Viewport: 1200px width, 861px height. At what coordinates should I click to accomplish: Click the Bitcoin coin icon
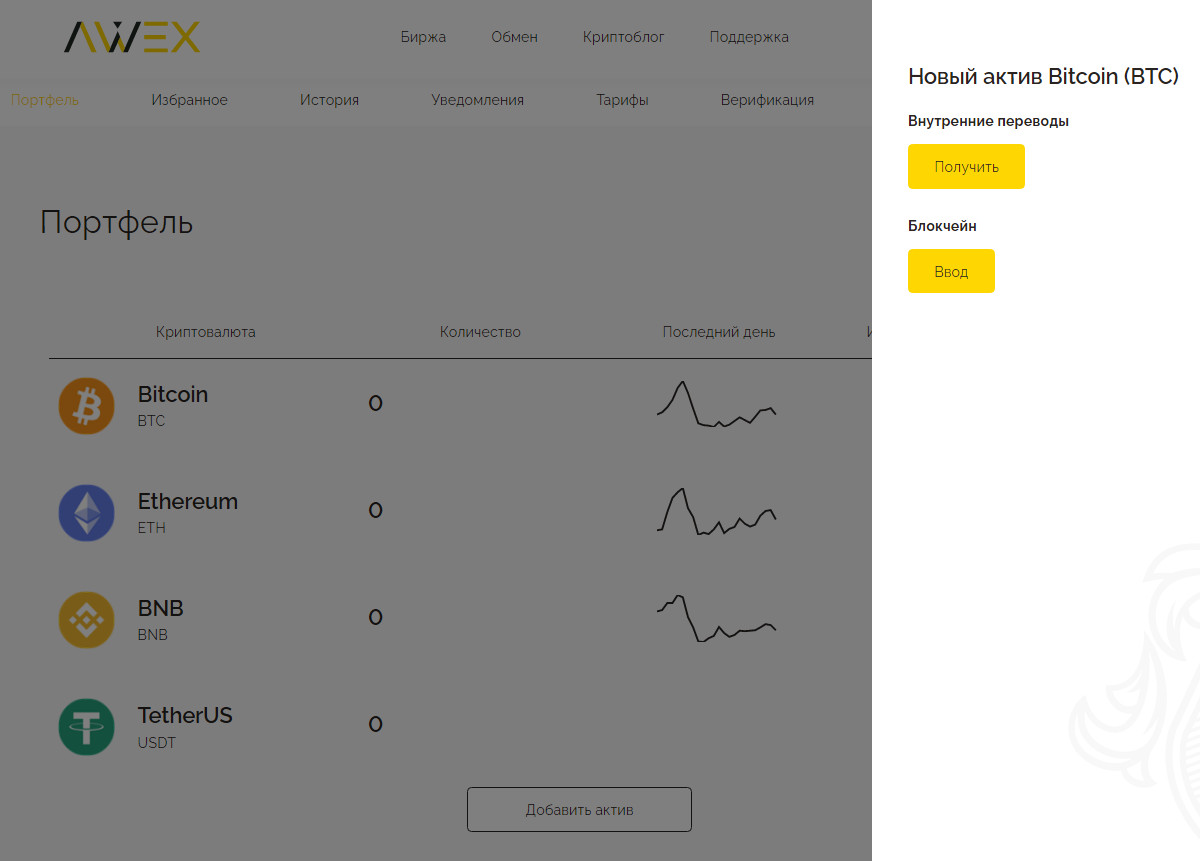coord(87,406)
